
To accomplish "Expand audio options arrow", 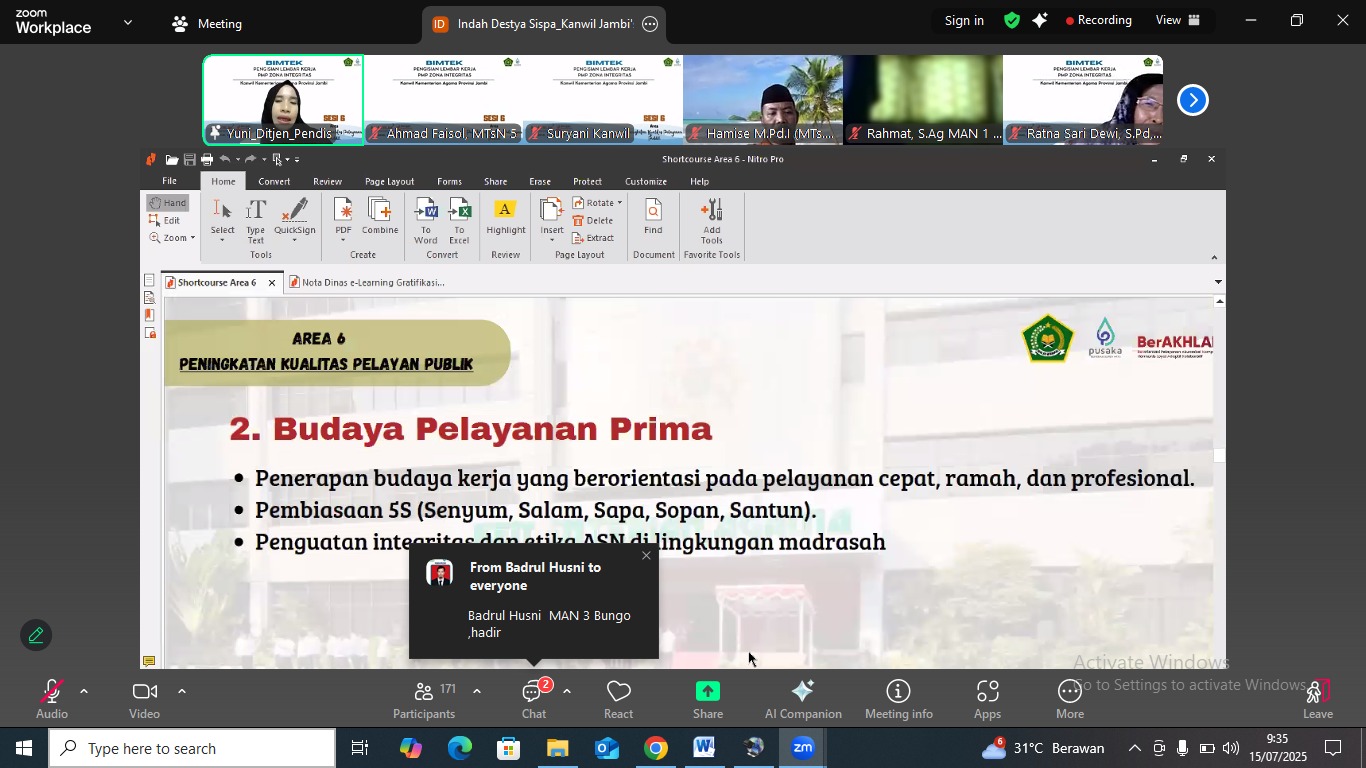I will click(x=84, y=691).
